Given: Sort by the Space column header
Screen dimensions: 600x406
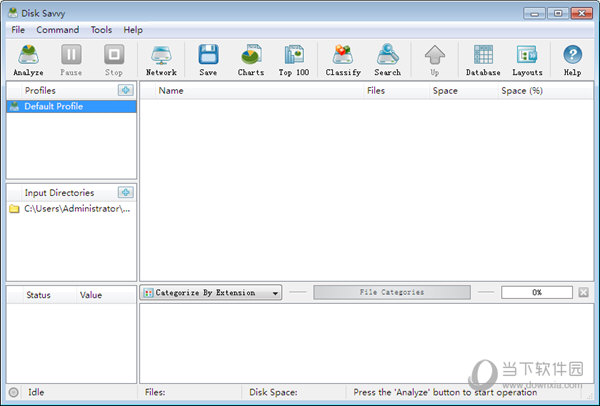Looking at the screenshot, I should (463, 91).
